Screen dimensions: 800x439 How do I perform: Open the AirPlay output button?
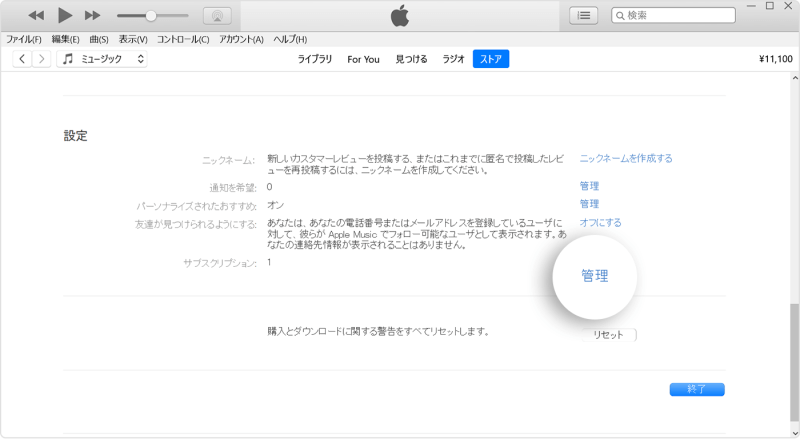pos(217,16)
